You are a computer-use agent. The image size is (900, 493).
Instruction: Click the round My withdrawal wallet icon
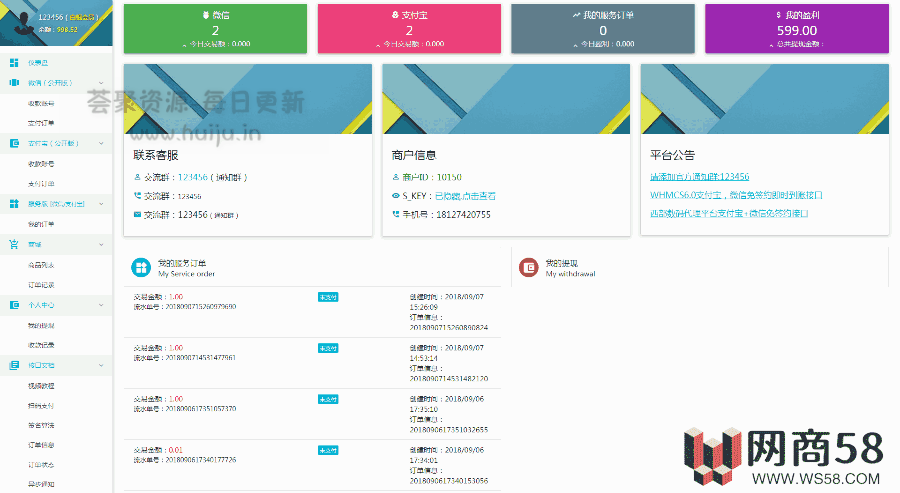pos(529,267)
